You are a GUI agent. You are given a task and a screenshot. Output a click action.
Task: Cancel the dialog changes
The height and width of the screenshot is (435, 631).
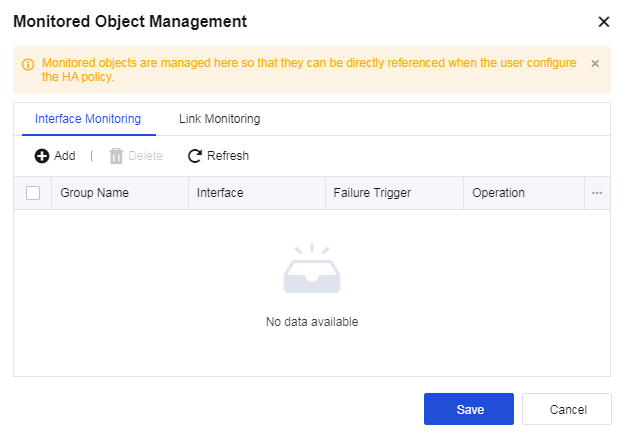pyautogui.click(x=567, y=409)
